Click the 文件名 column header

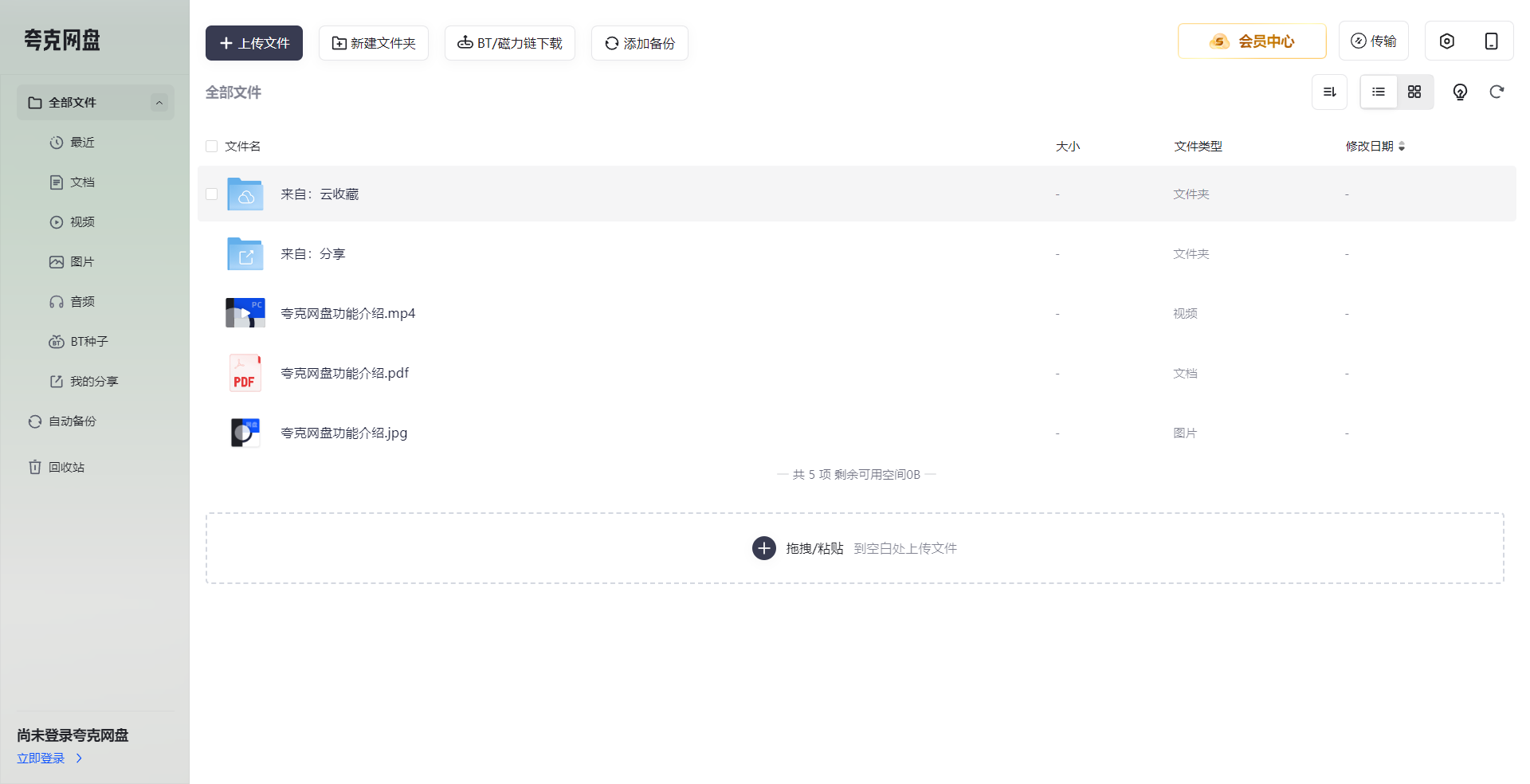[242, 147]
